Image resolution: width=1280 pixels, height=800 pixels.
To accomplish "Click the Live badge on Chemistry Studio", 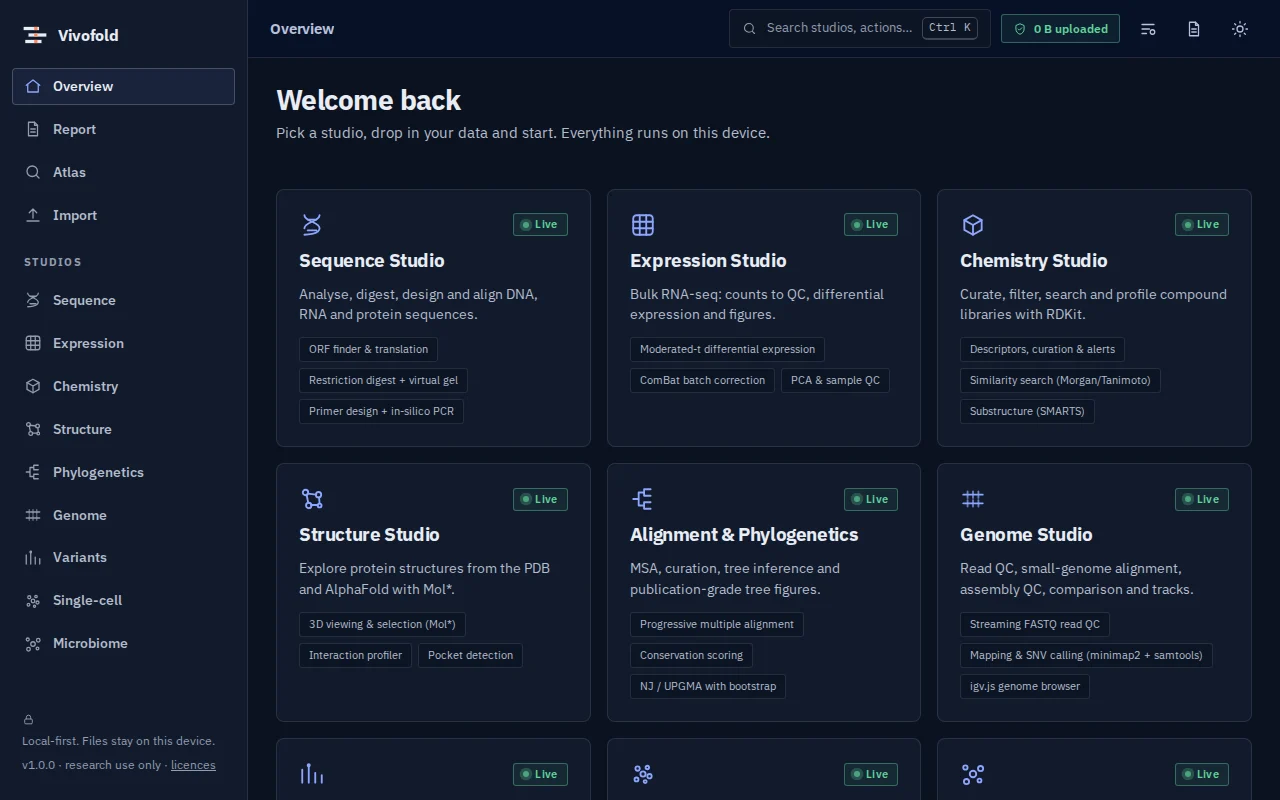I will (x=1202, y=224).
